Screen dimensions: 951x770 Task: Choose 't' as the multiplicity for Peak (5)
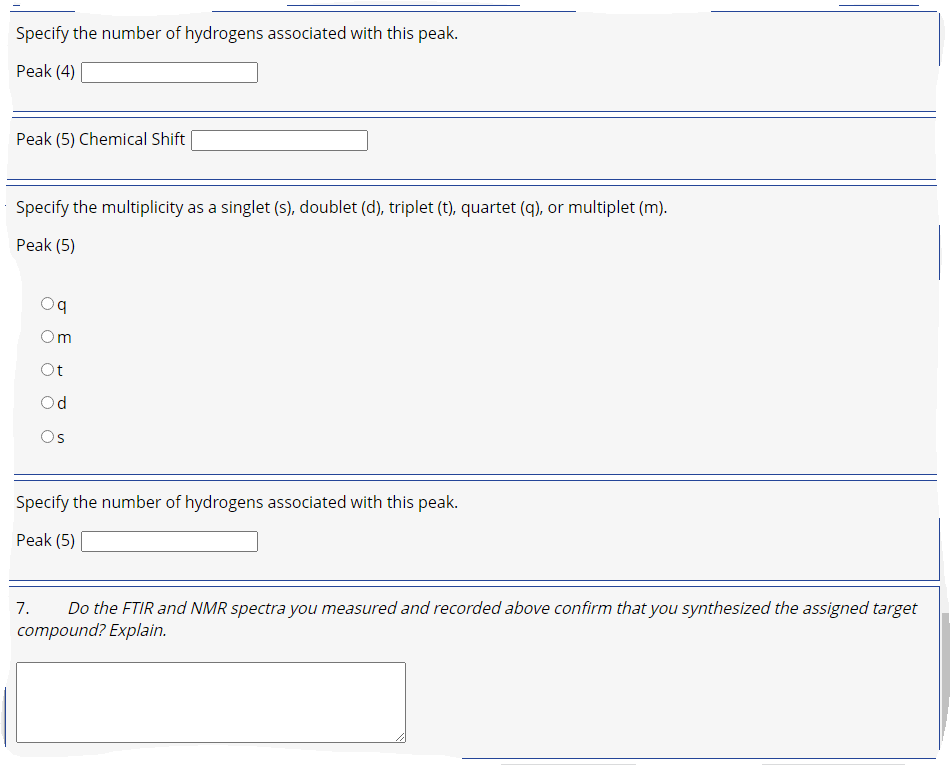pos(47,369)
